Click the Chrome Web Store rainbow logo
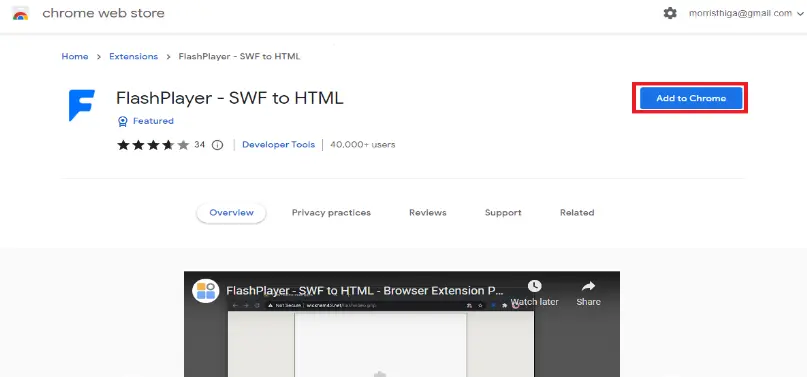The image size is (807, 377). click(x=21, y=14)
